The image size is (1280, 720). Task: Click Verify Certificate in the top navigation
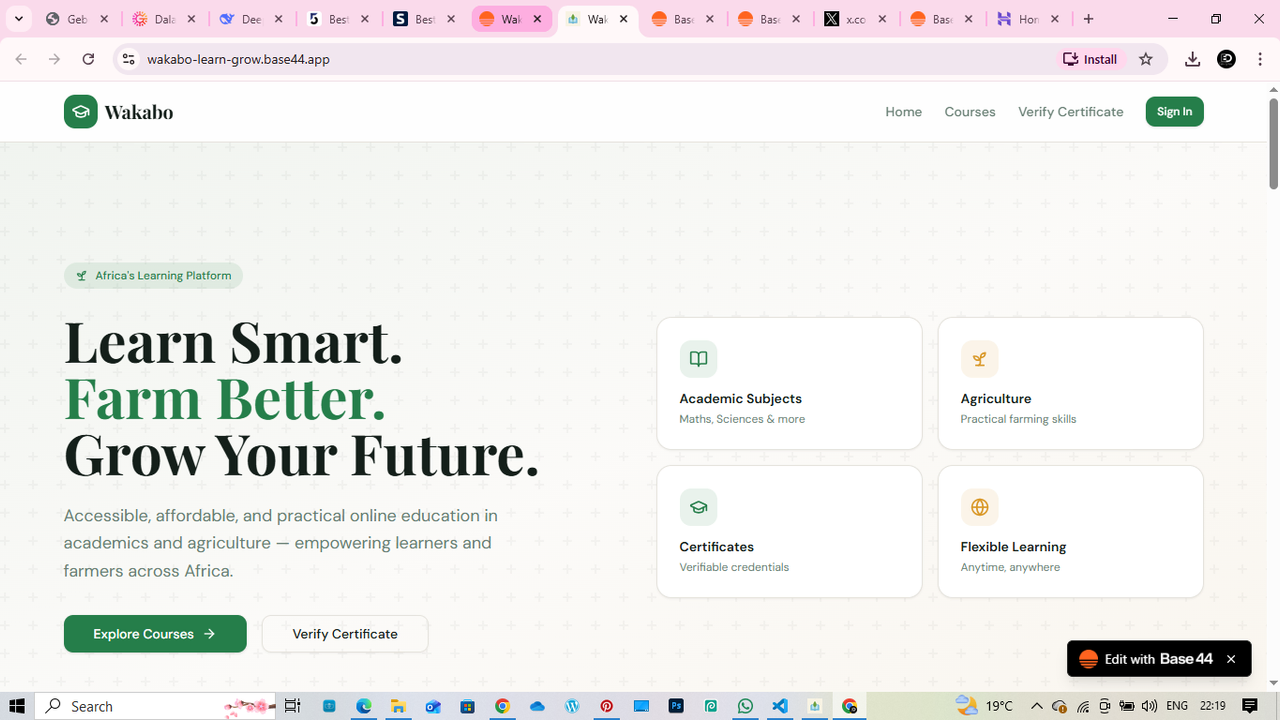(1071, 112)
